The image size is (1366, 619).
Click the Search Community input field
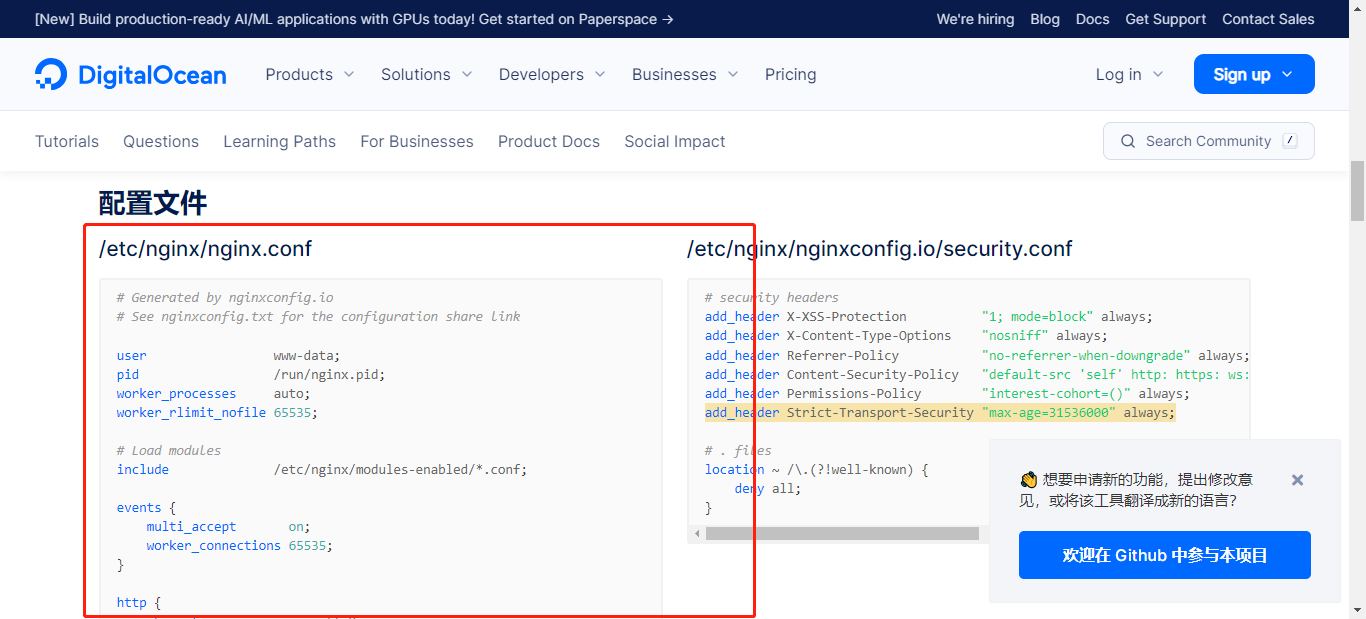[x=1208, y=141]
